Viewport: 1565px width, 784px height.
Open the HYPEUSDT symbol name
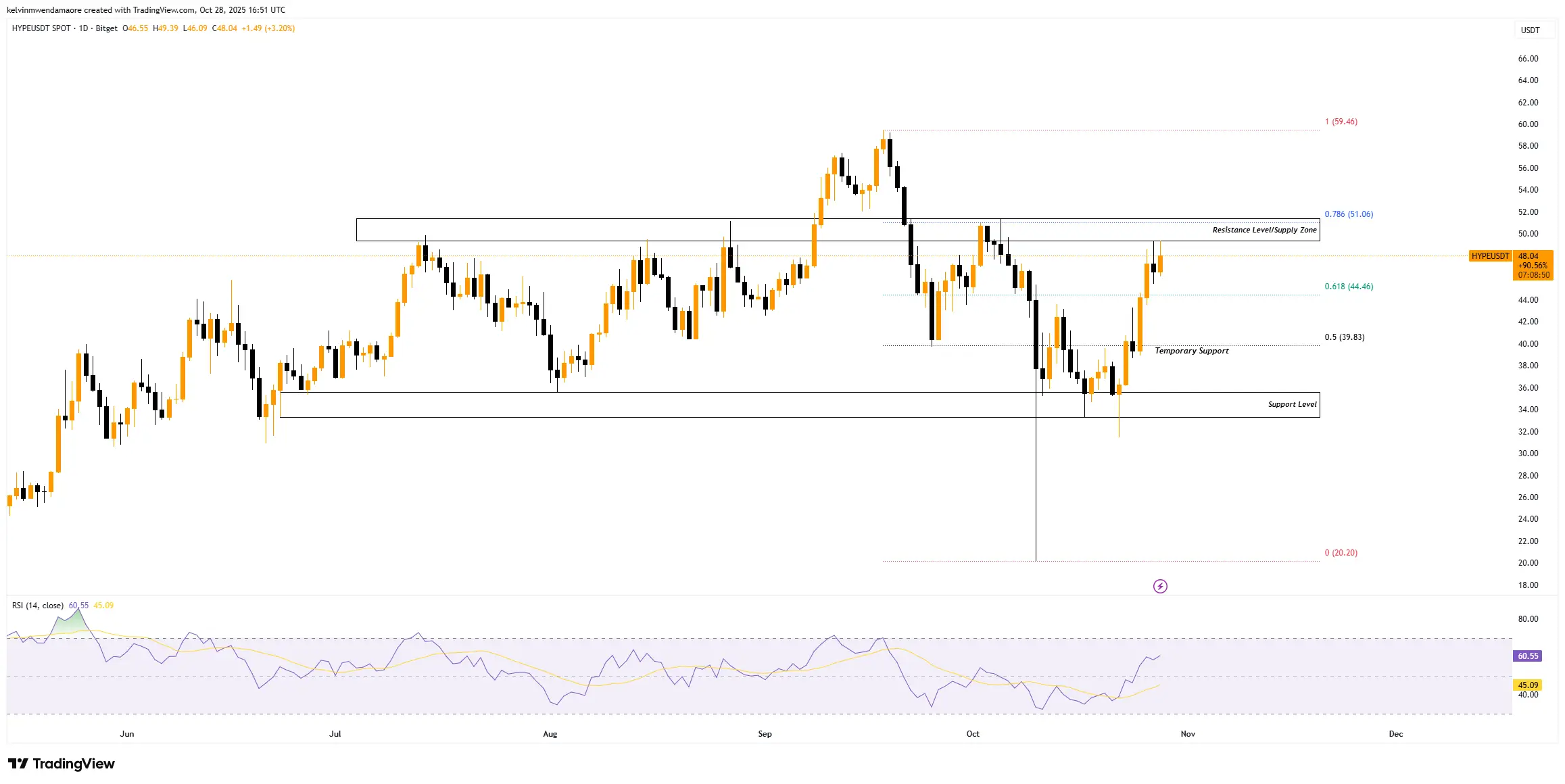coord(30,29)
